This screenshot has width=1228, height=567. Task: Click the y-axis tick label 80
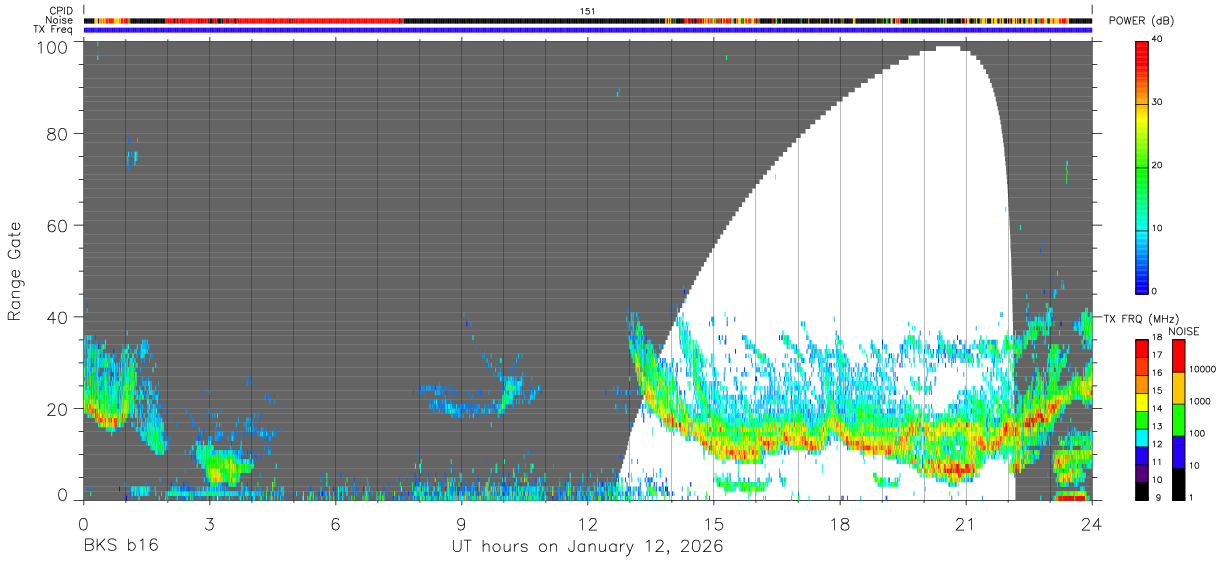coord(60,135)
